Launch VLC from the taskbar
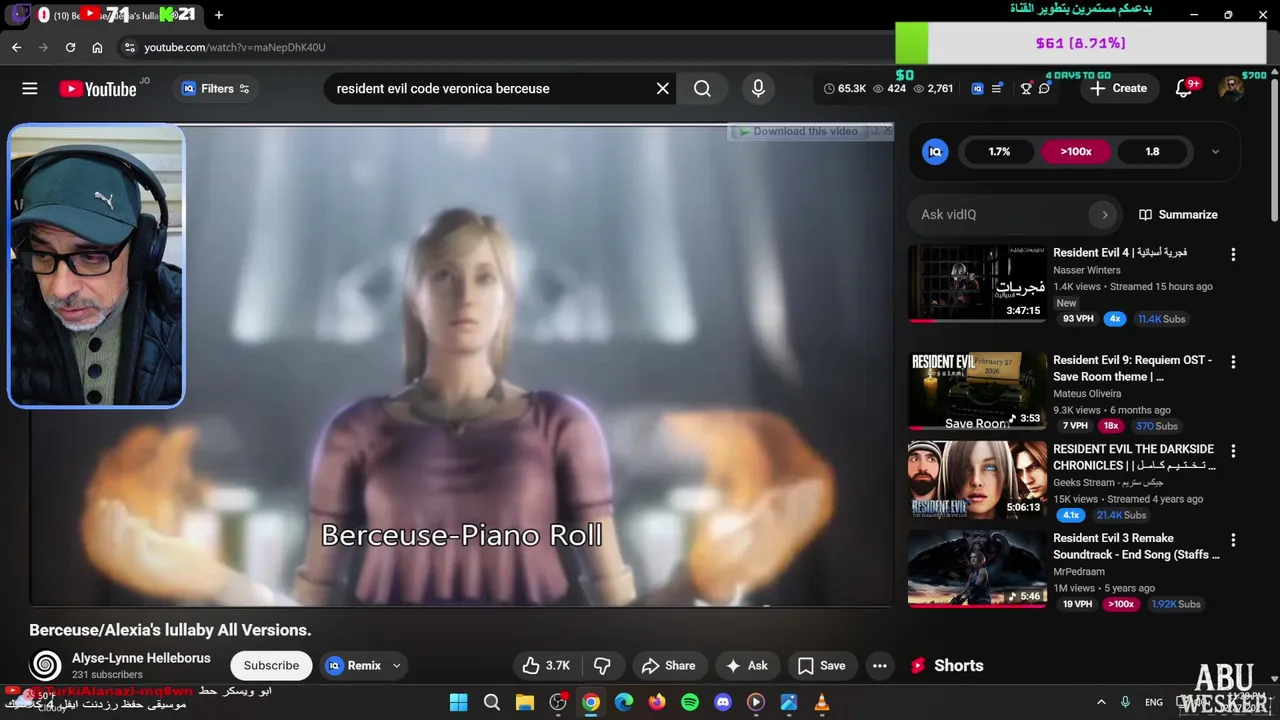This screenshot has width=1280, height=720. coord(822,702)
